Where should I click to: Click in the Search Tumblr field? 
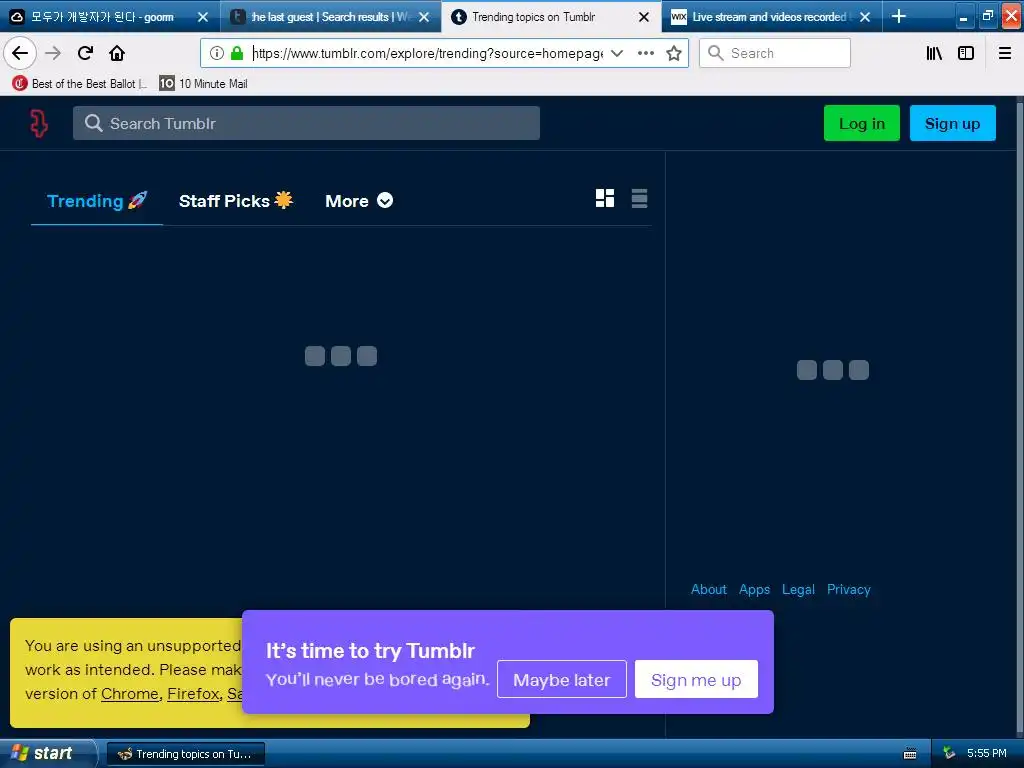(x=306, y=123)
